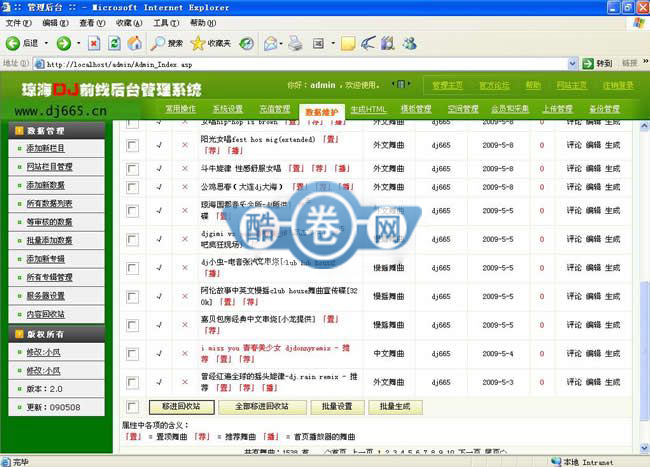
Task: Open the Mail icon dropdown arrow
Action: click(x=281, y=43)
